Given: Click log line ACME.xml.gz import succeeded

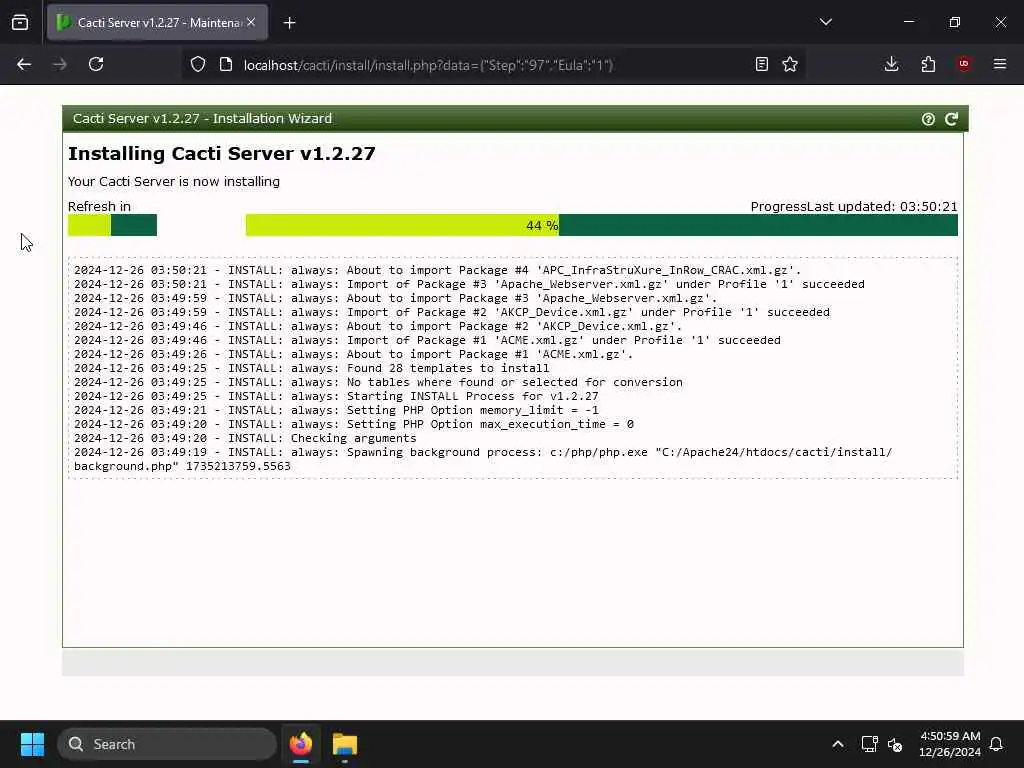Looking at the screenshot, I should [427, 340].
